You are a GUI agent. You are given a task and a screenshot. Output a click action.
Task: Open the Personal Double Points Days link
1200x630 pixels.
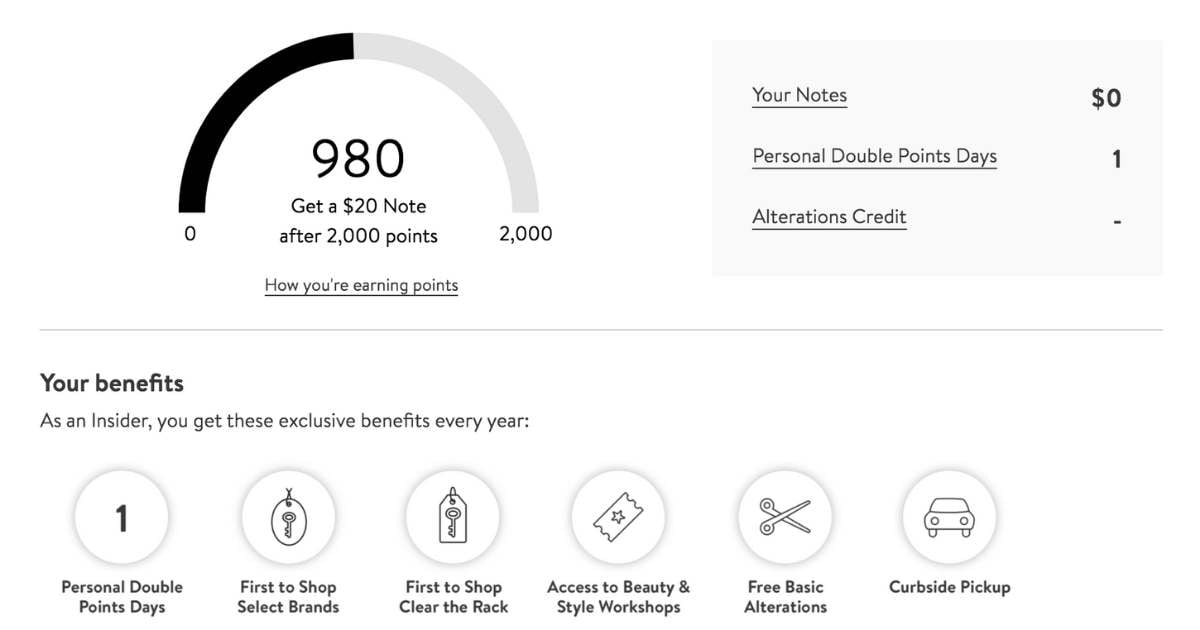[875, 157]
